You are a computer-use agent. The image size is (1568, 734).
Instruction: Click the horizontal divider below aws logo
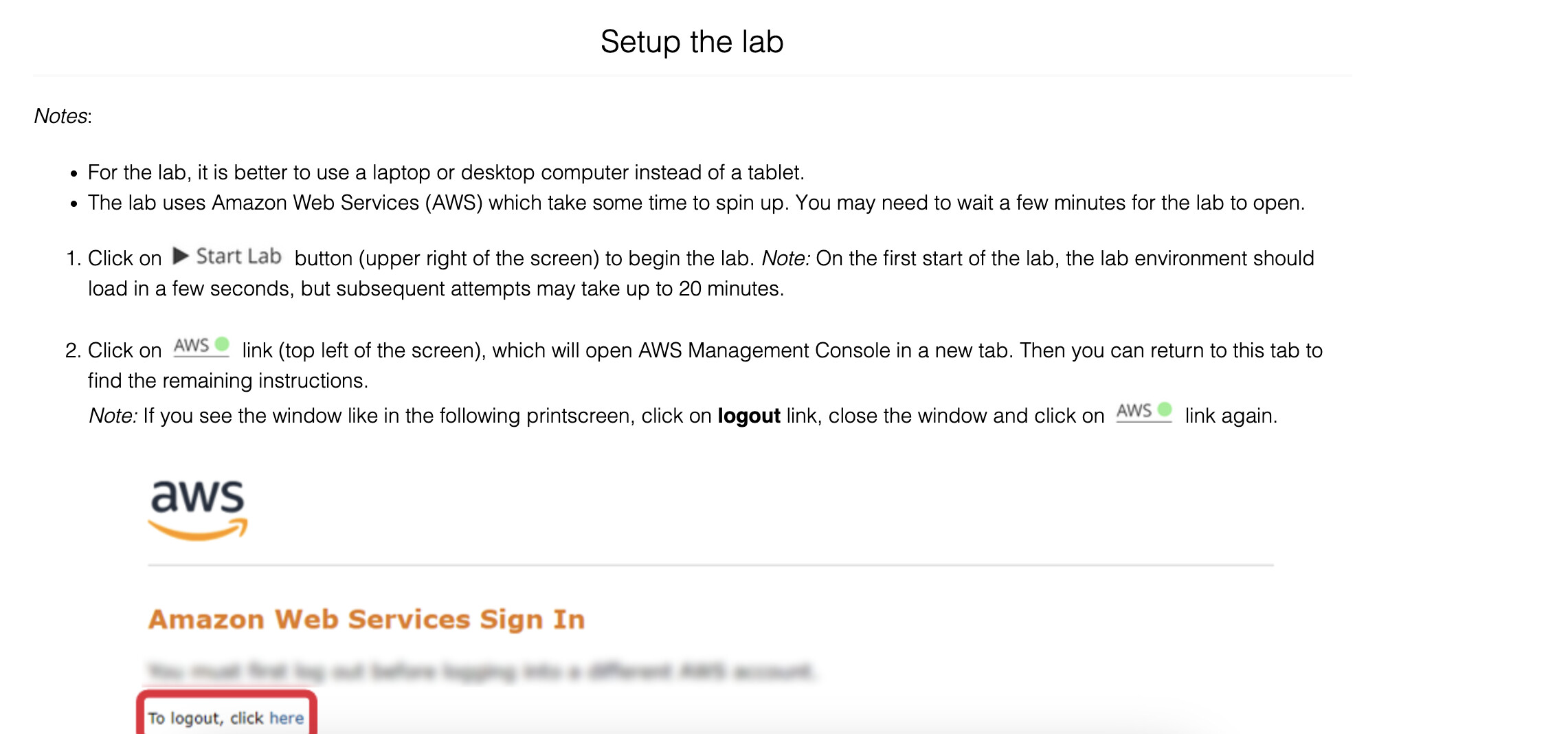pos(710,566)
